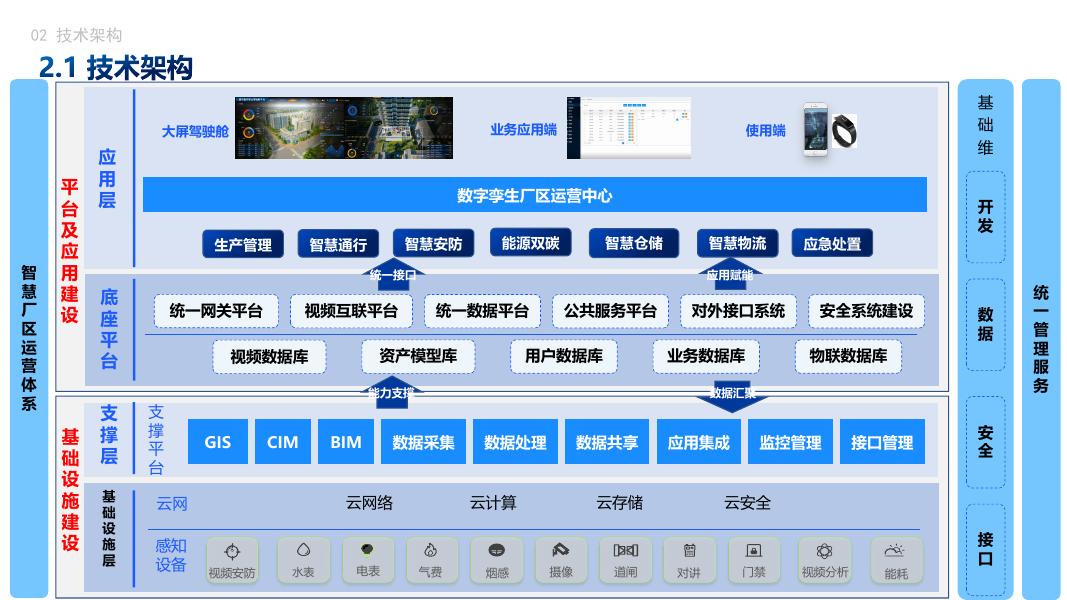1067x600 pixels.
Task: Click the GIS support platform tile
Action: [x=218, y=441]
